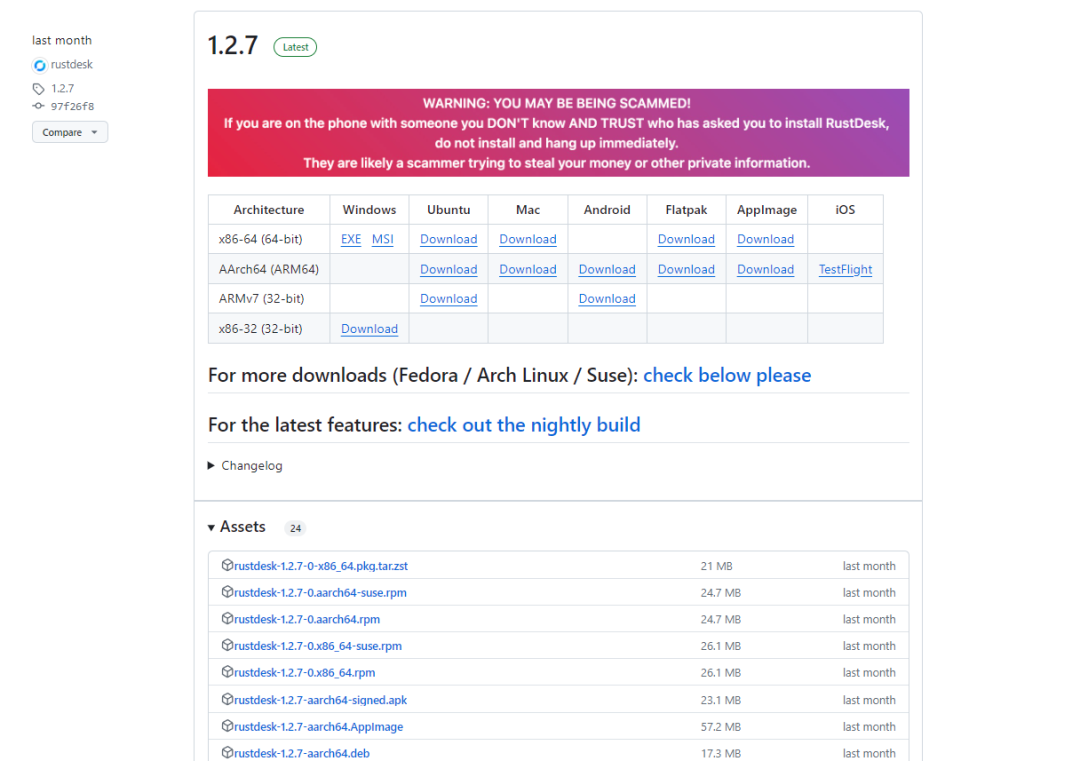Click the commit icon beside 97f26f8

point(39,106)
